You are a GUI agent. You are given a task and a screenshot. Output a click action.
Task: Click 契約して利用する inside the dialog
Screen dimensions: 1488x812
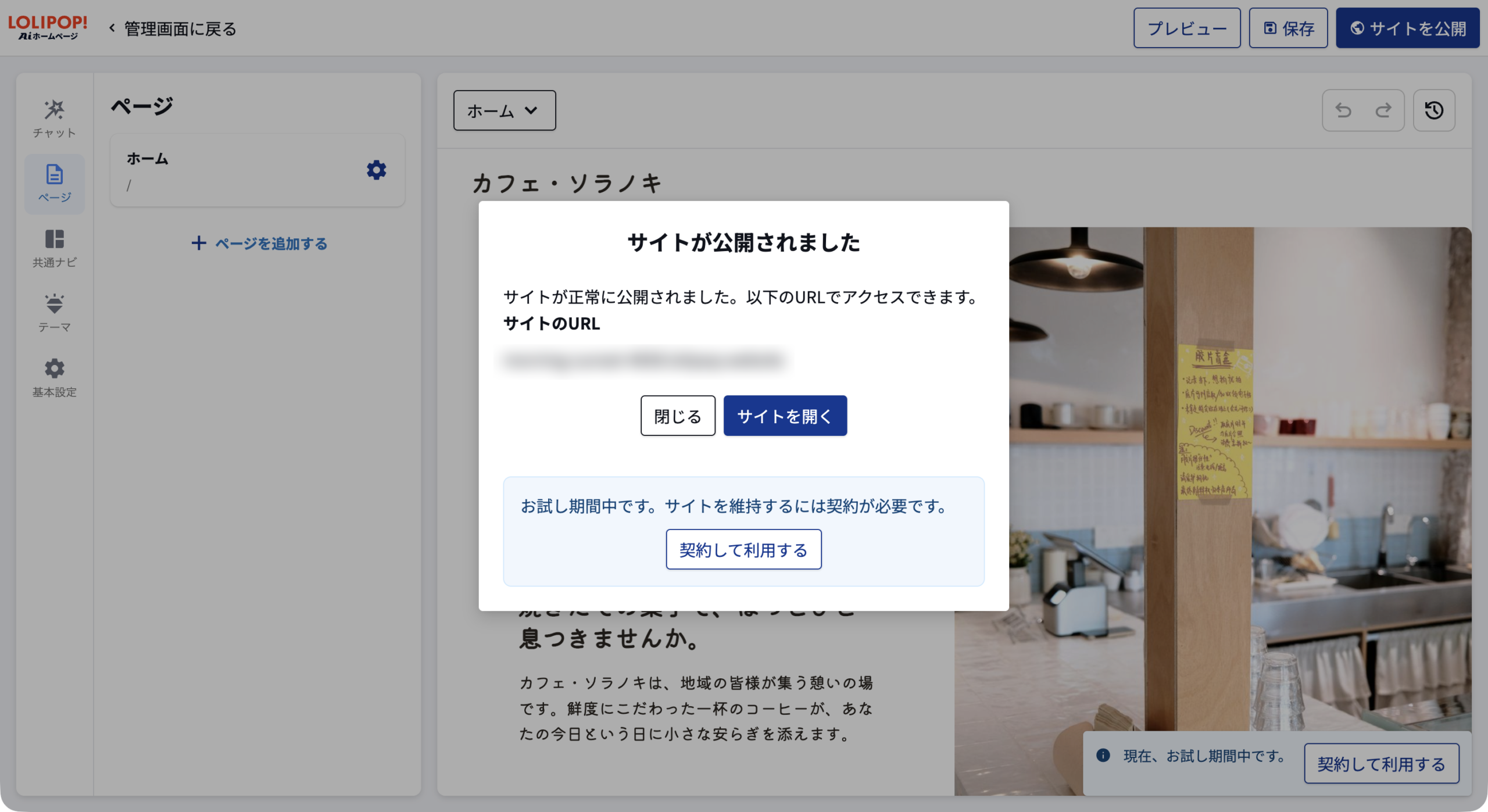tap(743, 549)
